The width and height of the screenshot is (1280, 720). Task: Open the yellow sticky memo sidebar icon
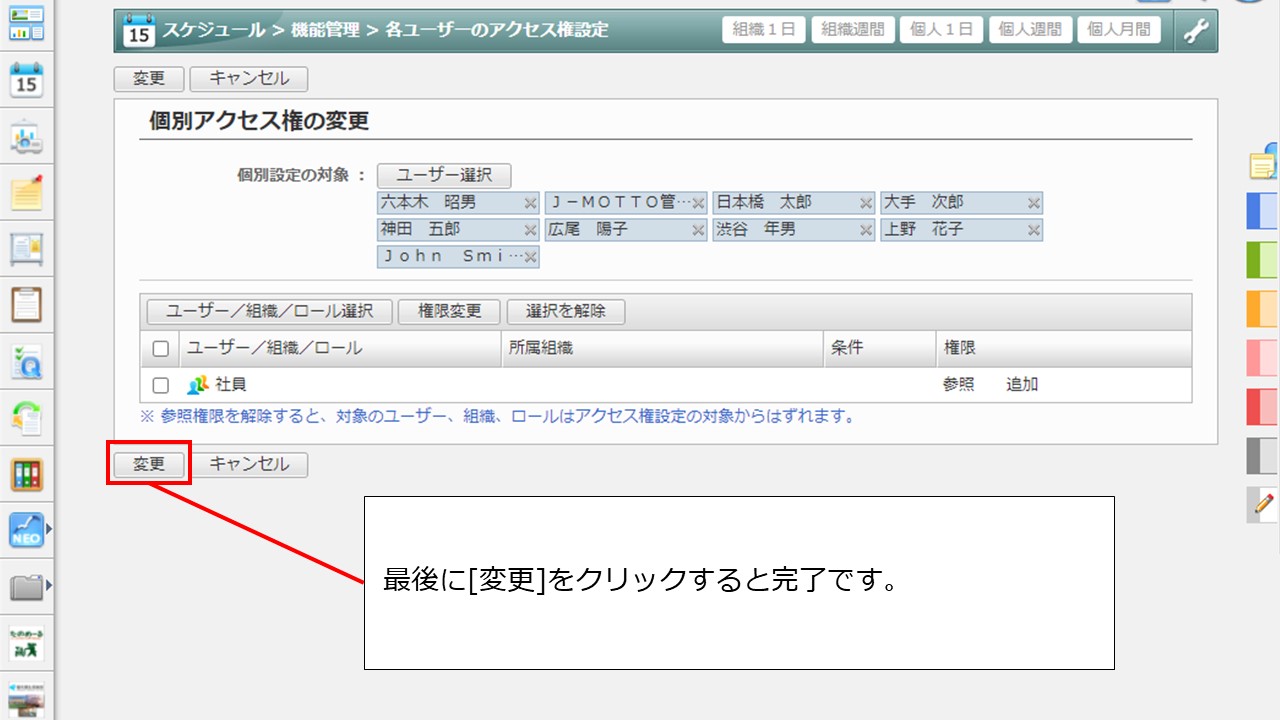click(x=27, y=193)
